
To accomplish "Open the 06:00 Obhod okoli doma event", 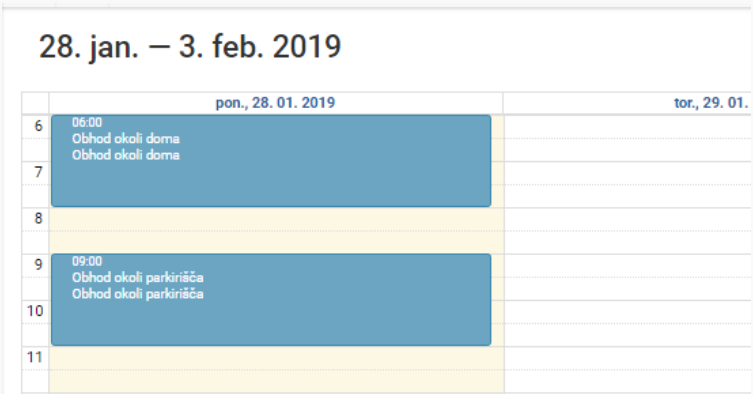I will (271, 161).
